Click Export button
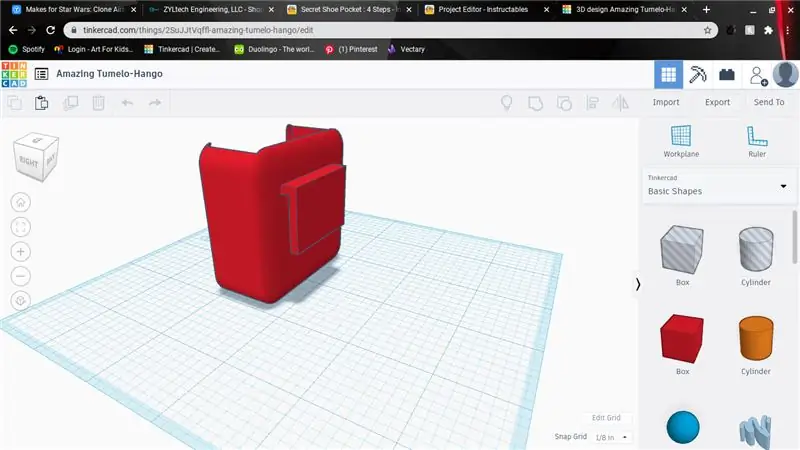 click(717, 102)
